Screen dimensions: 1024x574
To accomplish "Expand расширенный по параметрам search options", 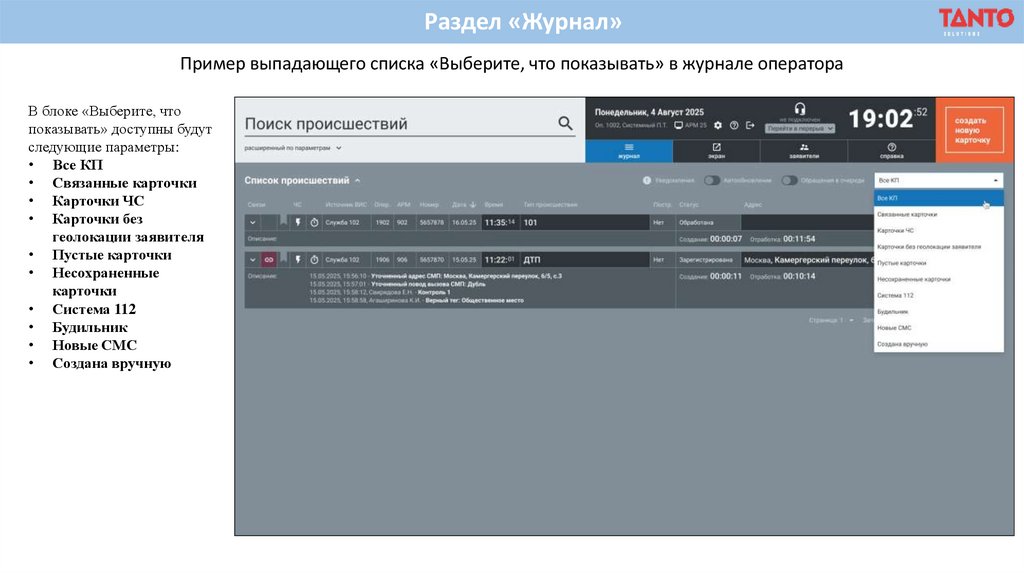I will [x=293, y=148].
